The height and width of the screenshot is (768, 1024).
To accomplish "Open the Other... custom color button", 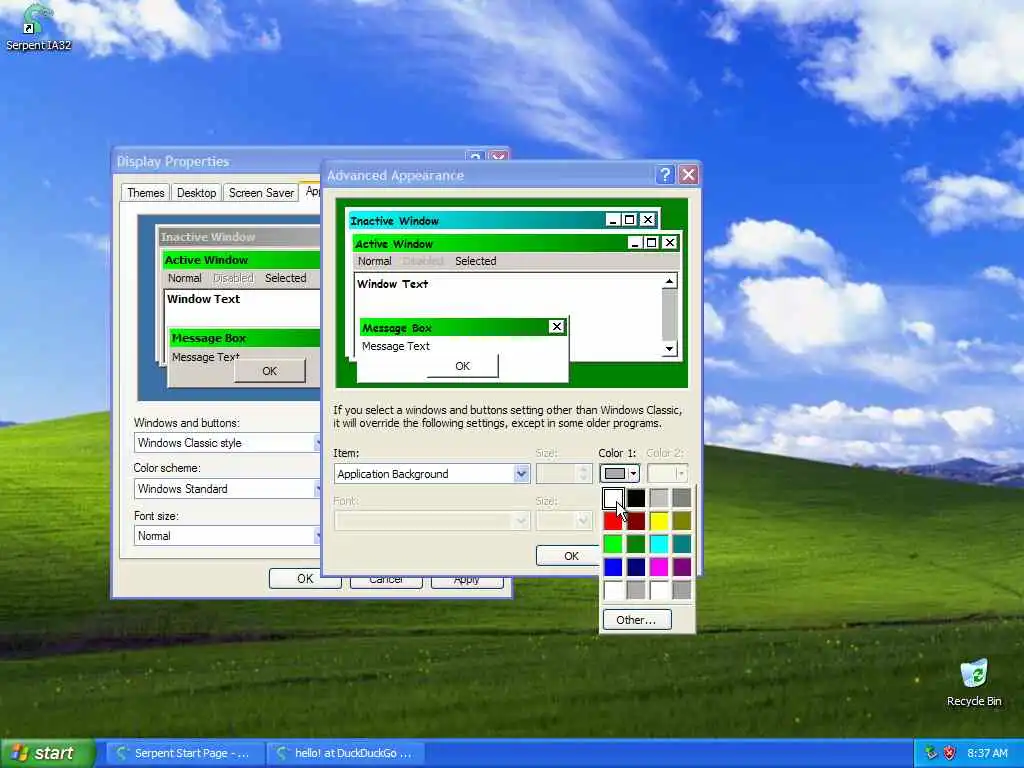I will pyautogui.click(x=637, y=620).
